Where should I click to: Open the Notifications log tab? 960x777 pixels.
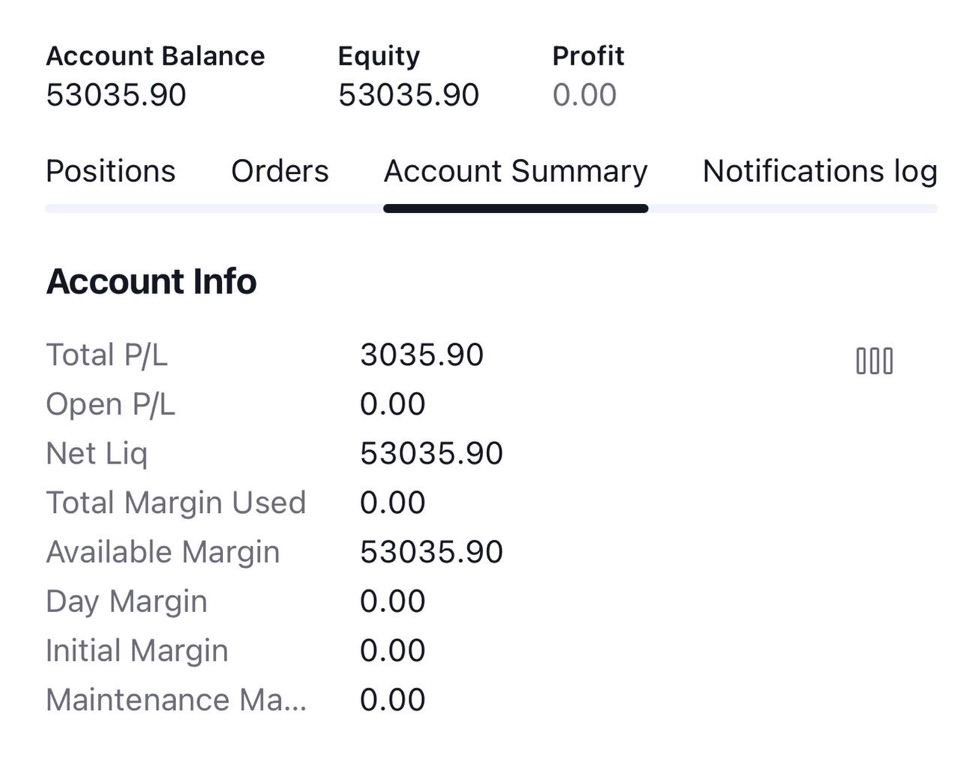pos(820,171)
